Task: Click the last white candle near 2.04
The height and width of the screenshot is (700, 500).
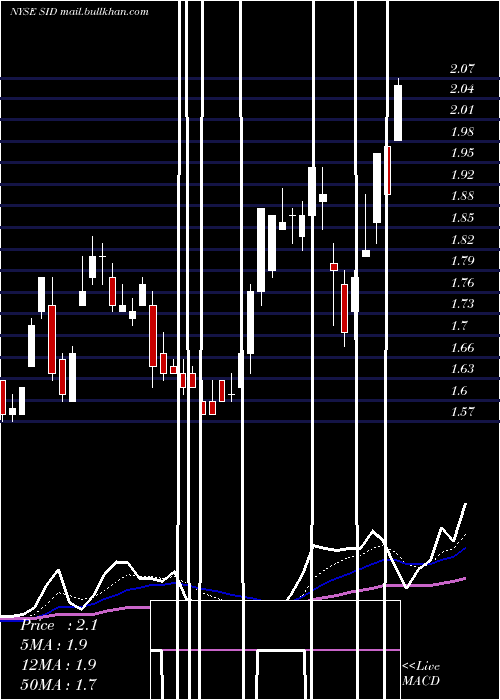Action: click(398, 113)
